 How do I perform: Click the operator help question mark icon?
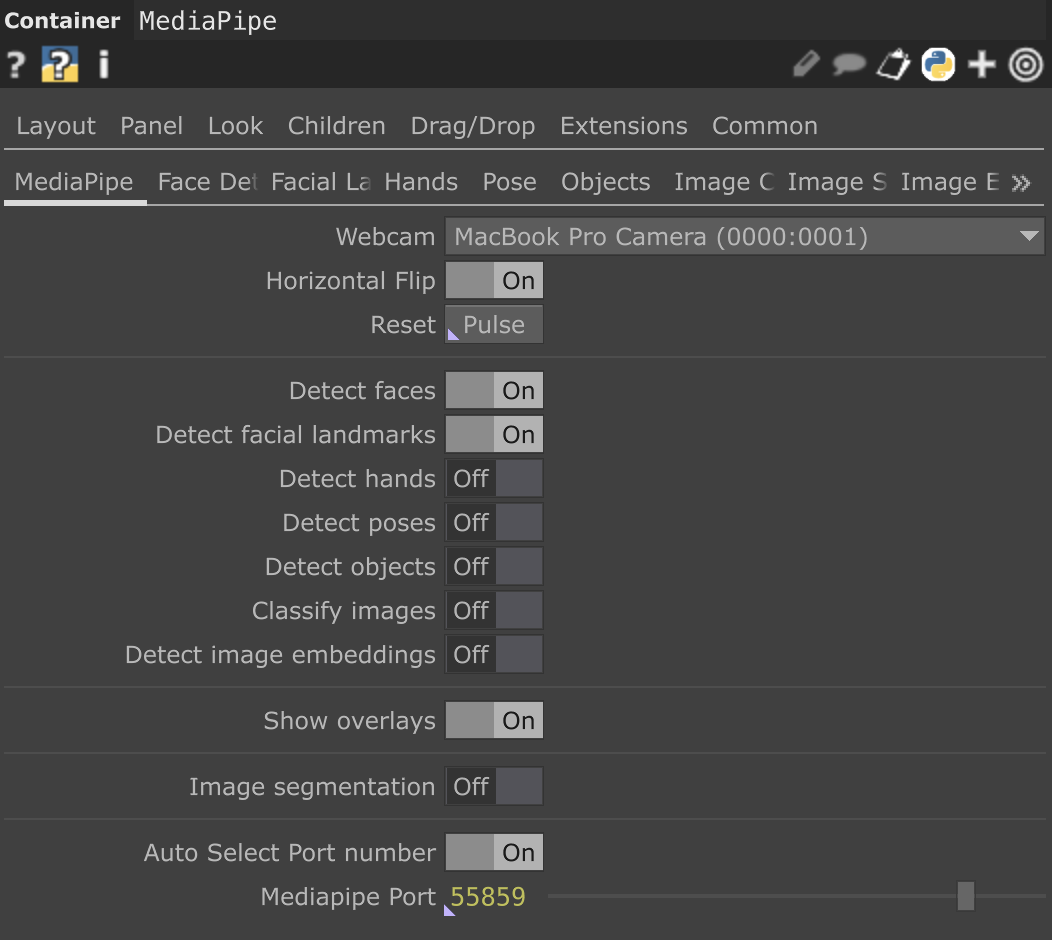15,66
